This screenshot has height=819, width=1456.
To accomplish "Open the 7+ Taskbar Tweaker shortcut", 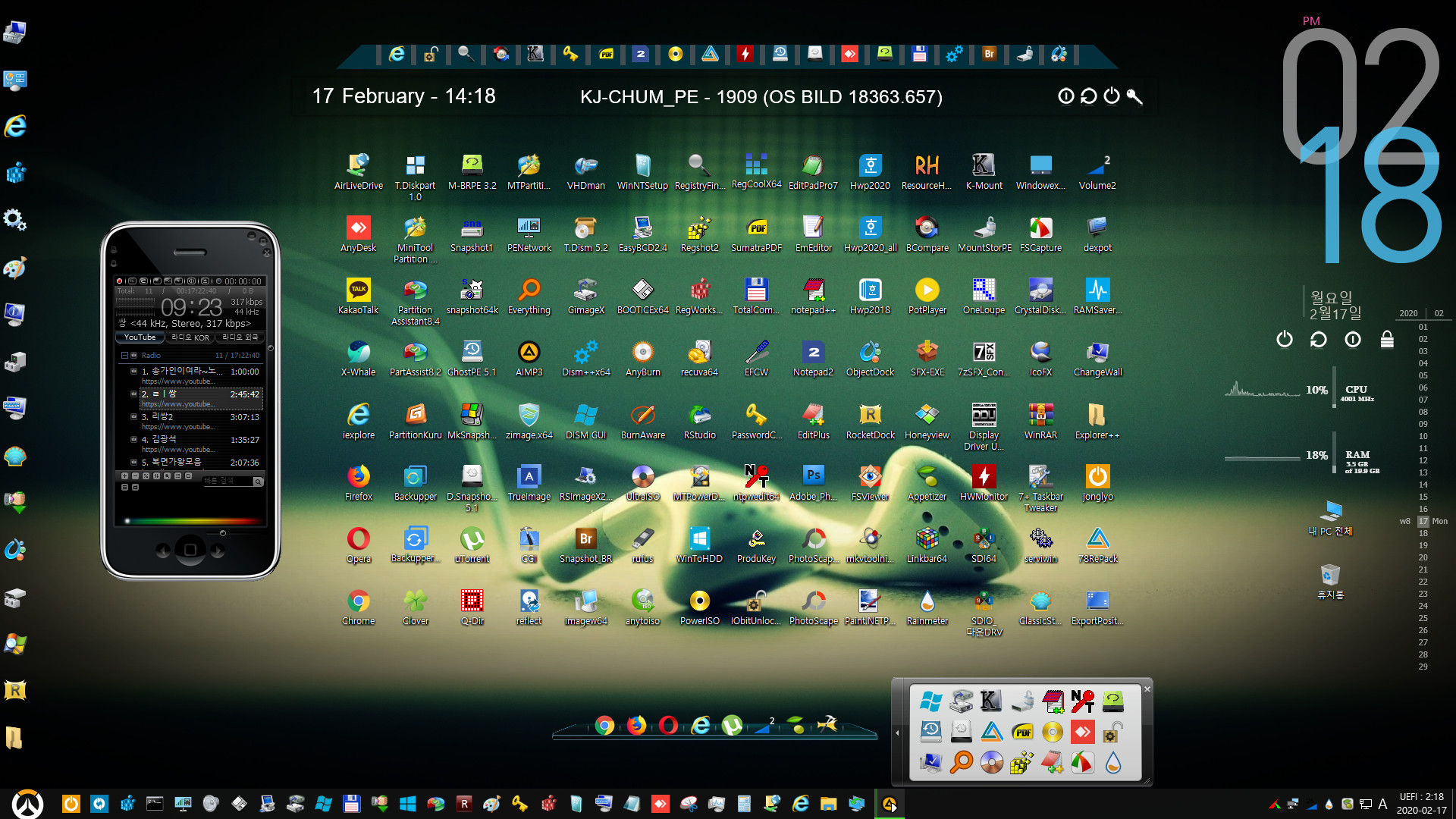I will [x=1040, y=488].
